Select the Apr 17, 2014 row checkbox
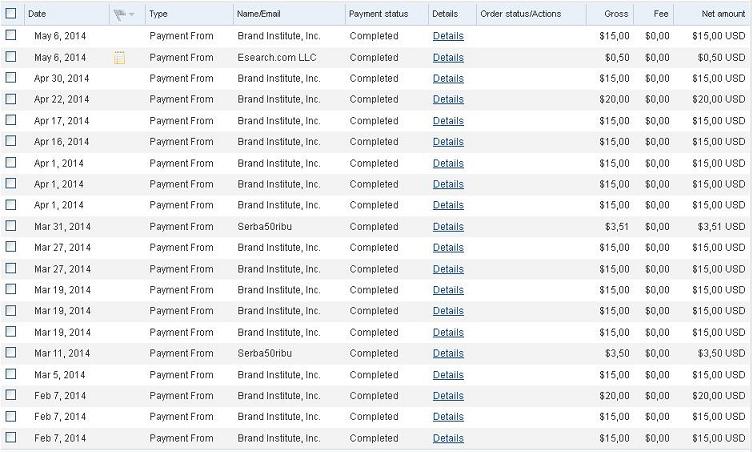753x452 pixels. pos(11,120)
